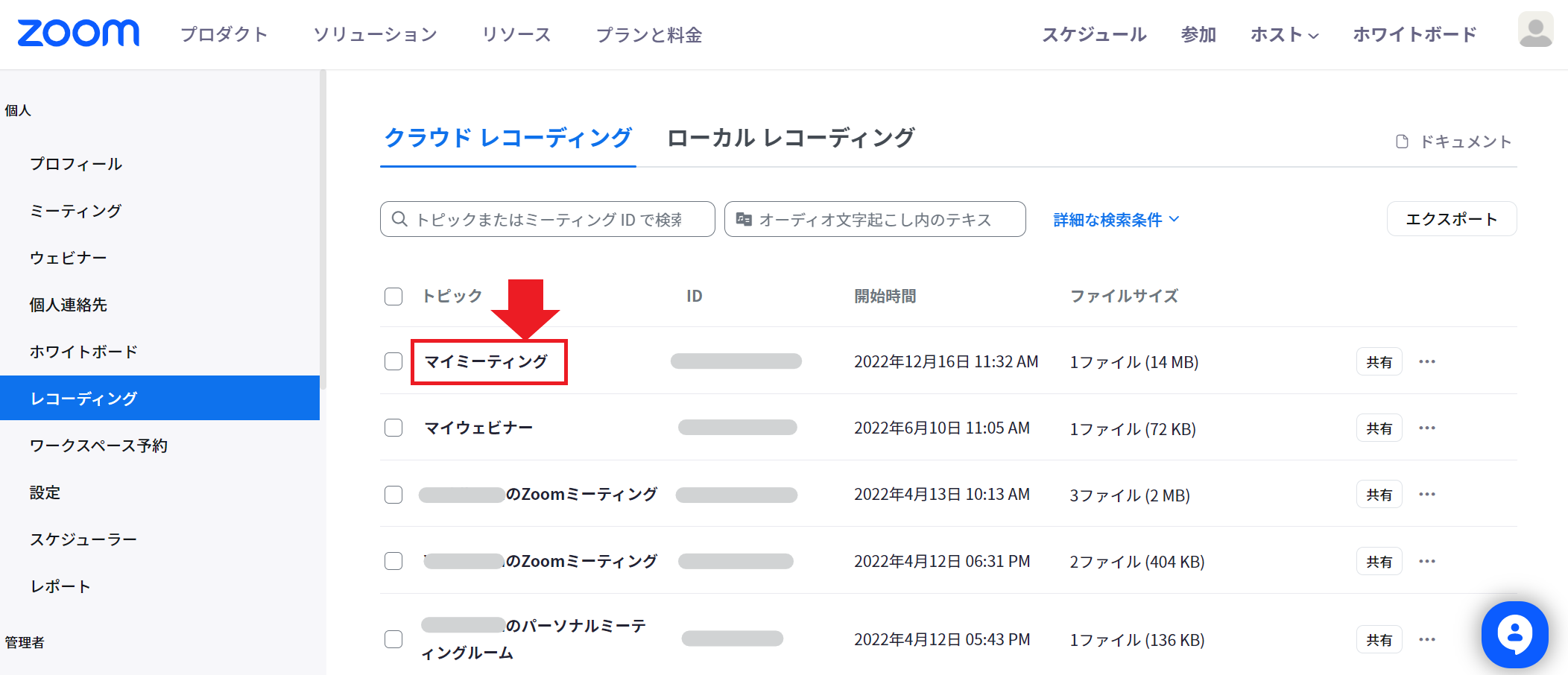Check the マイミーティング row checkbox
Screen dimensions: 1568x675
click(393, 361)
